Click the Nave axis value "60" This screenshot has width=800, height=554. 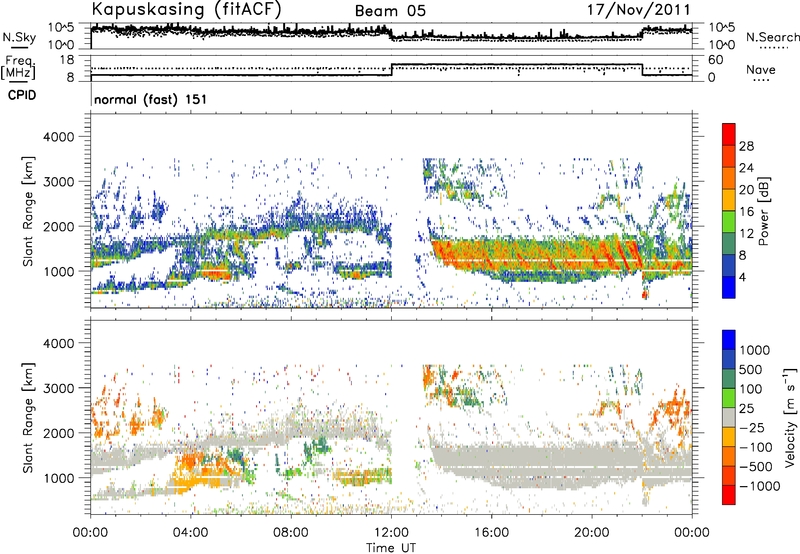(716, 60)
